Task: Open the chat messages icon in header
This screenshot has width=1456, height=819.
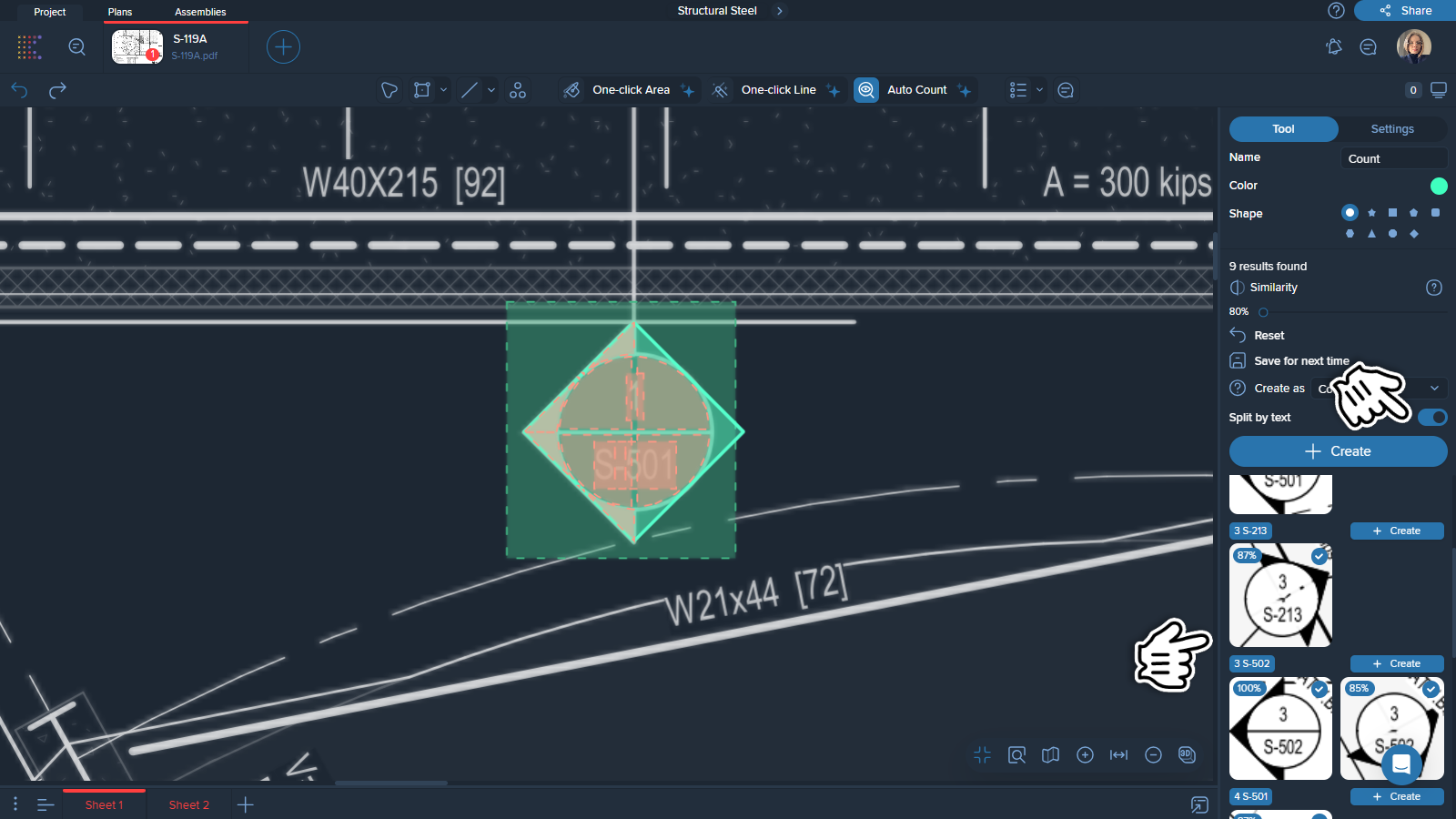Action: (1368, 47)
